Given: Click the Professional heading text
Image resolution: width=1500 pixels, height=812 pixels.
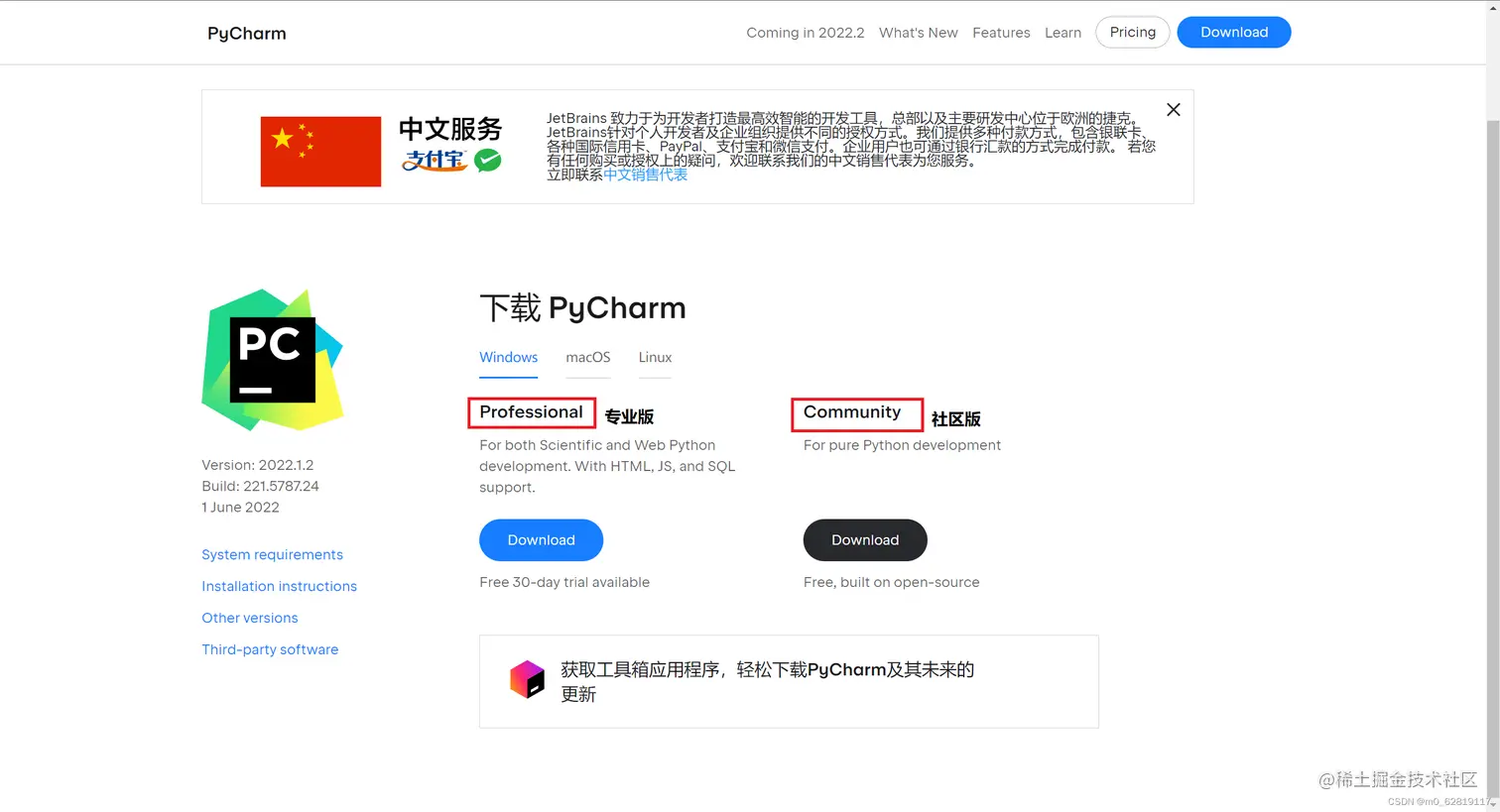Looking at the screenshot, I should click(531, 411).
